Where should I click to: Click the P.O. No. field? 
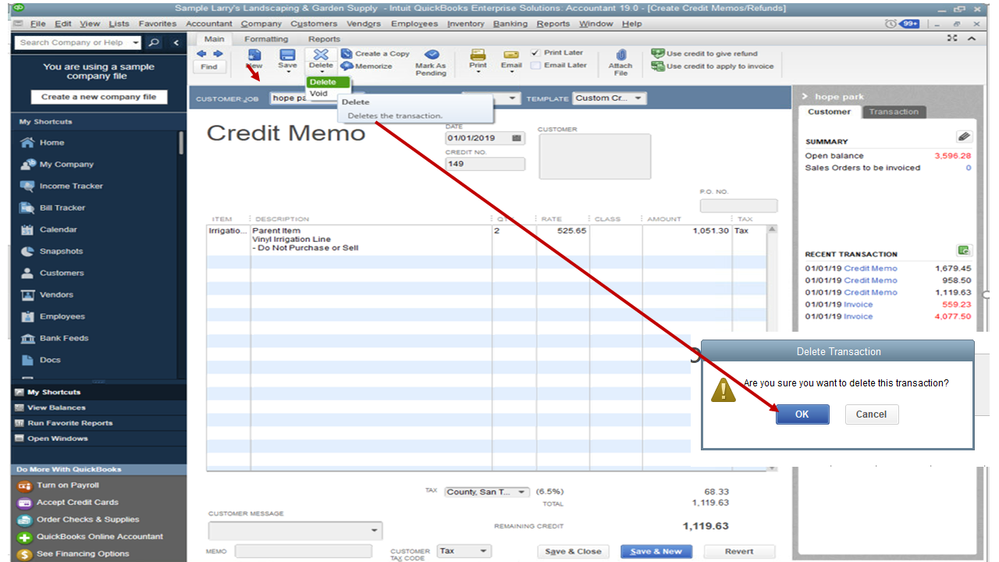click(738, 206)
